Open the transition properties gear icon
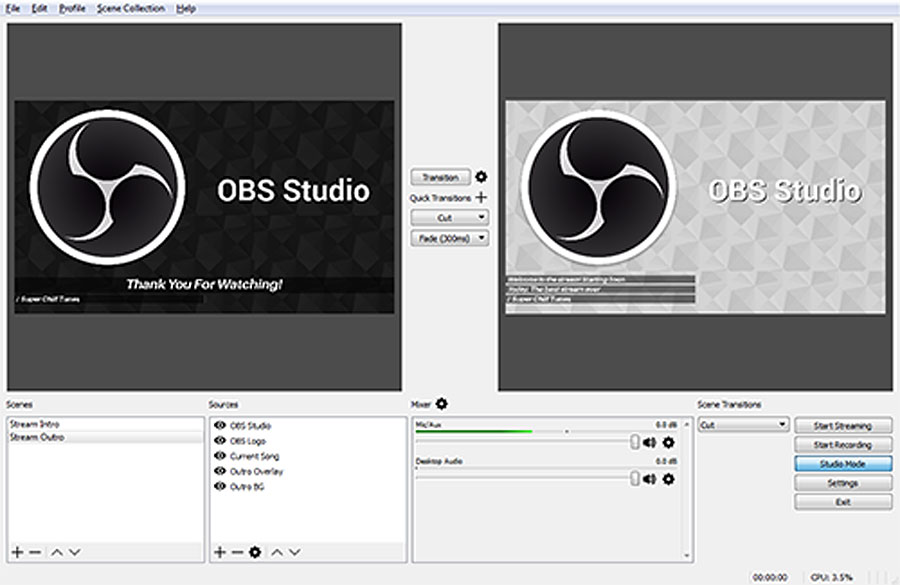This screenshot has height=585, width=900. (481, 177)
